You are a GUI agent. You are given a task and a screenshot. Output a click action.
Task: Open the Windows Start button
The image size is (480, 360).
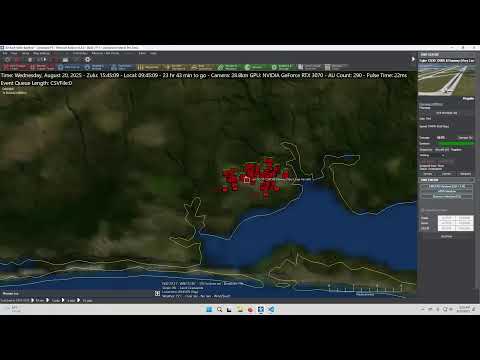click(x=209, y=309)
